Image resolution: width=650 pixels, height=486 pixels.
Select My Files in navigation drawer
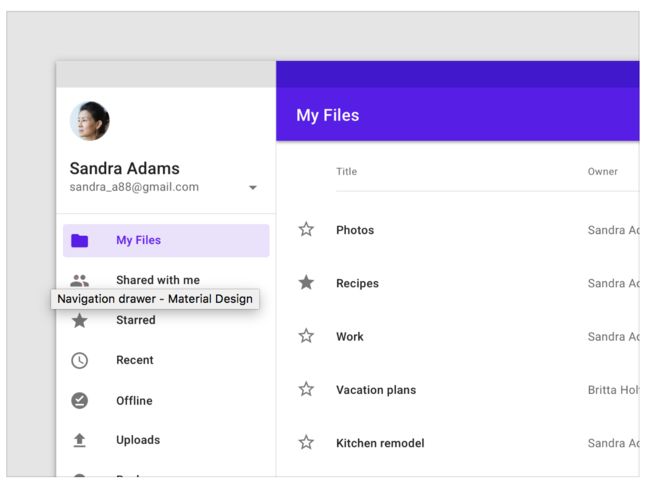(x=166, y=241)
